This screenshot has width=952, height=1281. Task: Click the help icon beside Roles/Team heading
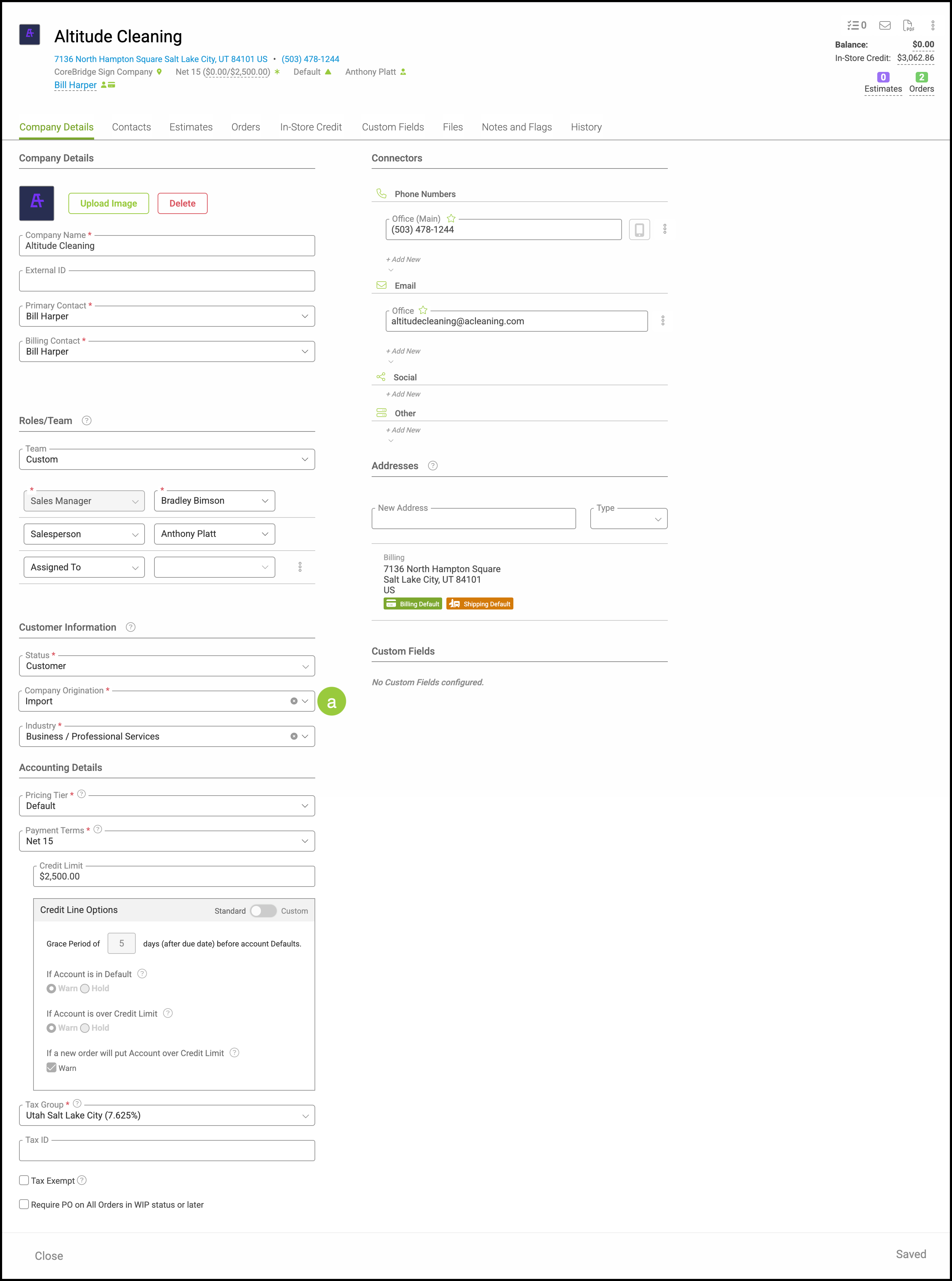click(x=86, y=421)
